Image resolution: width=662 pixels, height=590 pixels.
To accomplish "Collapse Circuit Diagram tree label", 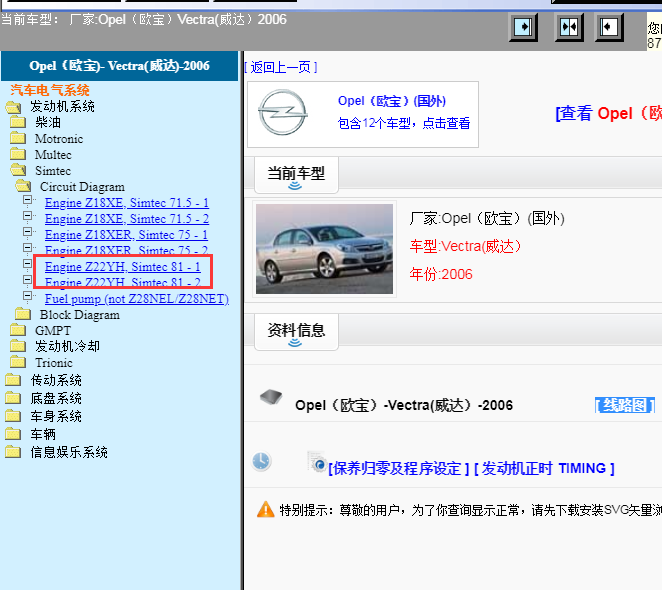I will coord(82,187).
